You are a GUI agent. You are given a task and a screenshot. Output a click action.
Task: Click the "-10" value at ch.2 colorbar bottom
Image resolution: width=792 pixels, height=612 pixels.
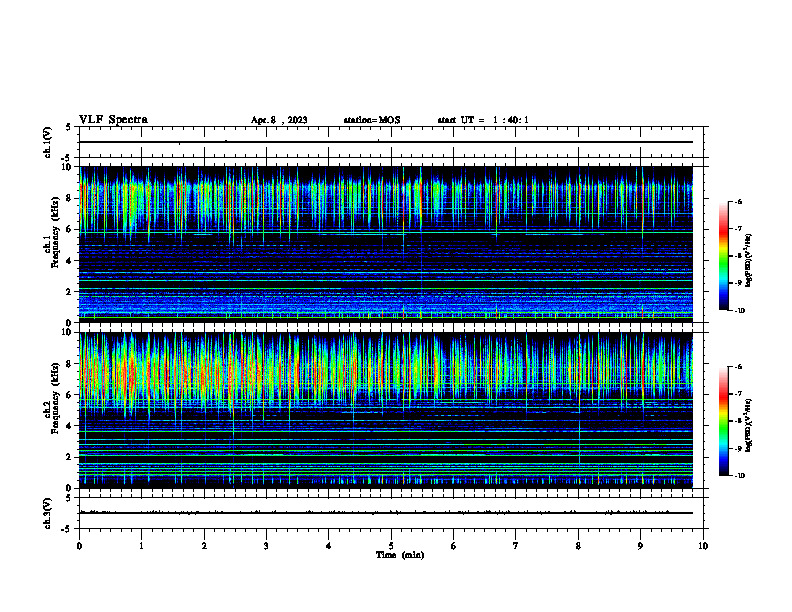(x=739, y=476)
